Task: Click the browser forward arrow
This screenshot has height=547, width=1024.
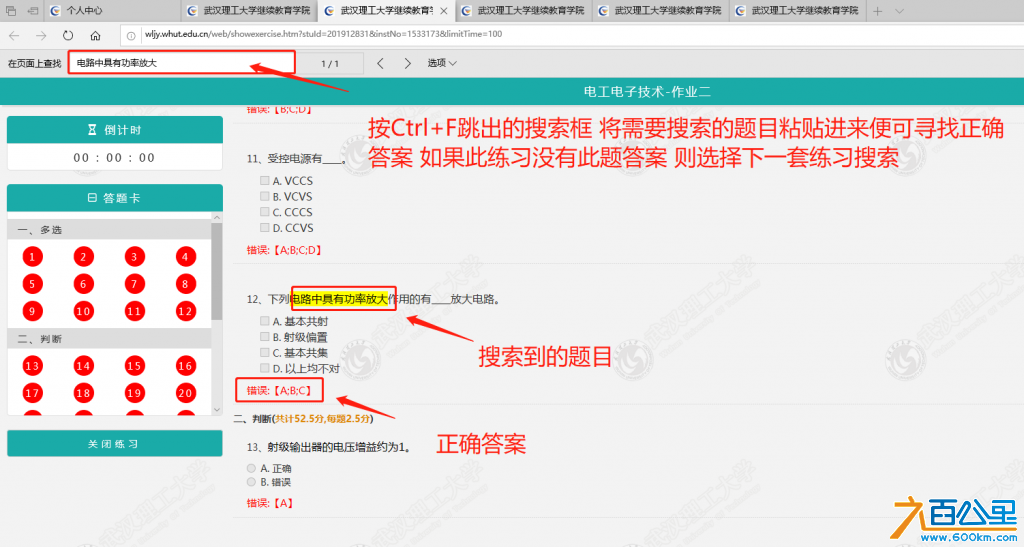Action: click(41, 35)
